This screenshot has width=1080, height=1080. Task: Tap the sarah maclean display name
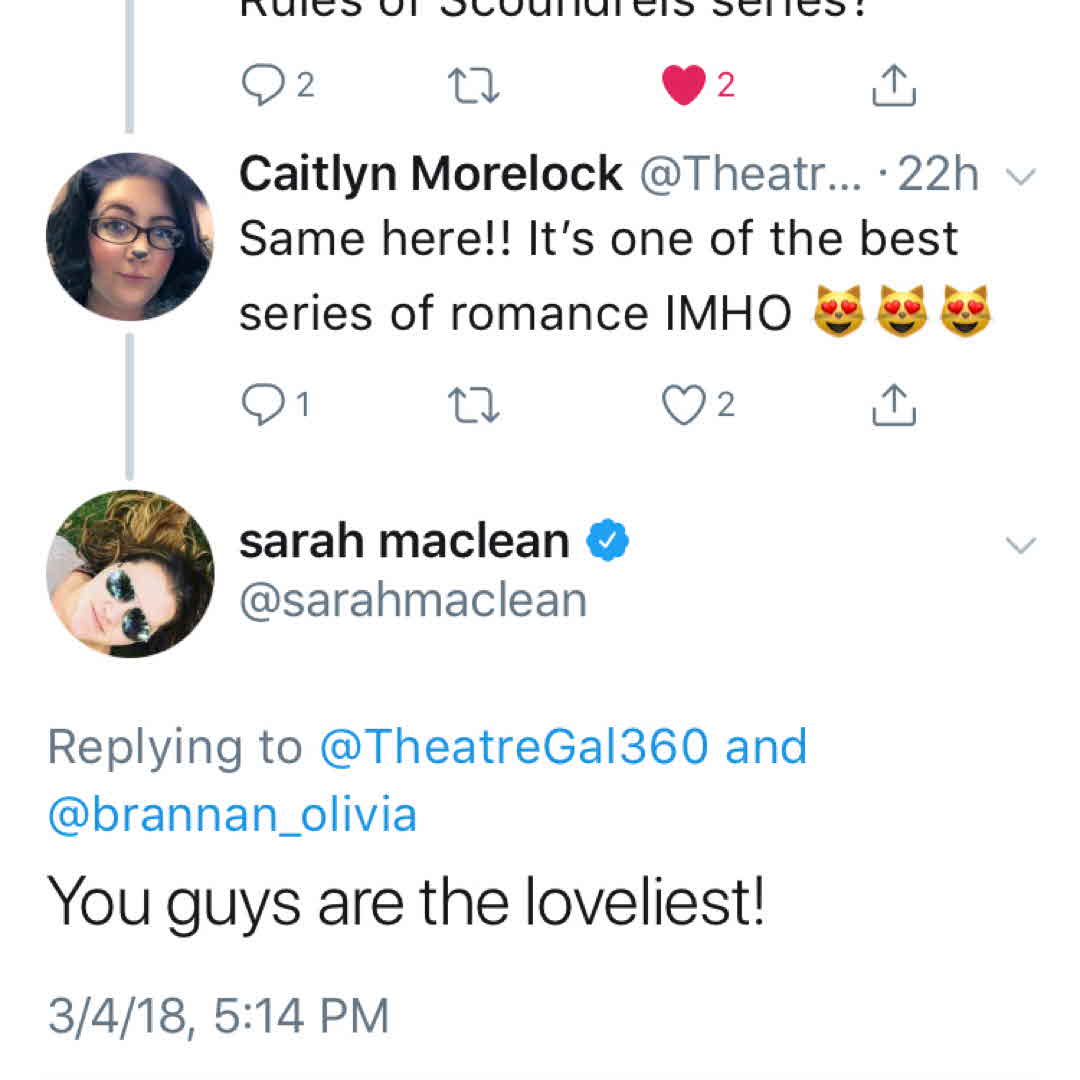coord(403,541)
